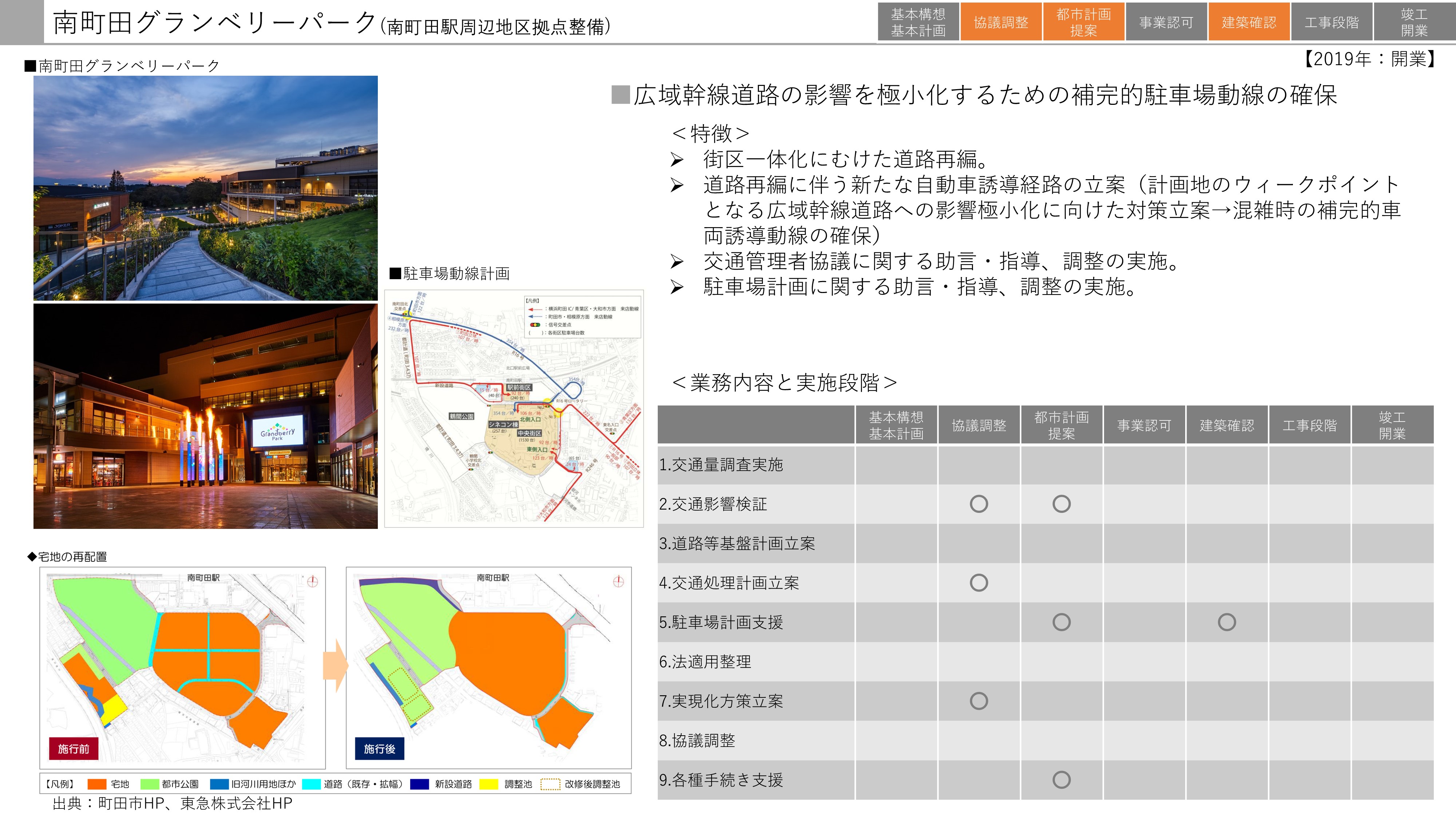The width and height of the screenshot is (1456, 819).
Task: Click the 鶴間公園 label on parking map
Action: tap(462, 416)
